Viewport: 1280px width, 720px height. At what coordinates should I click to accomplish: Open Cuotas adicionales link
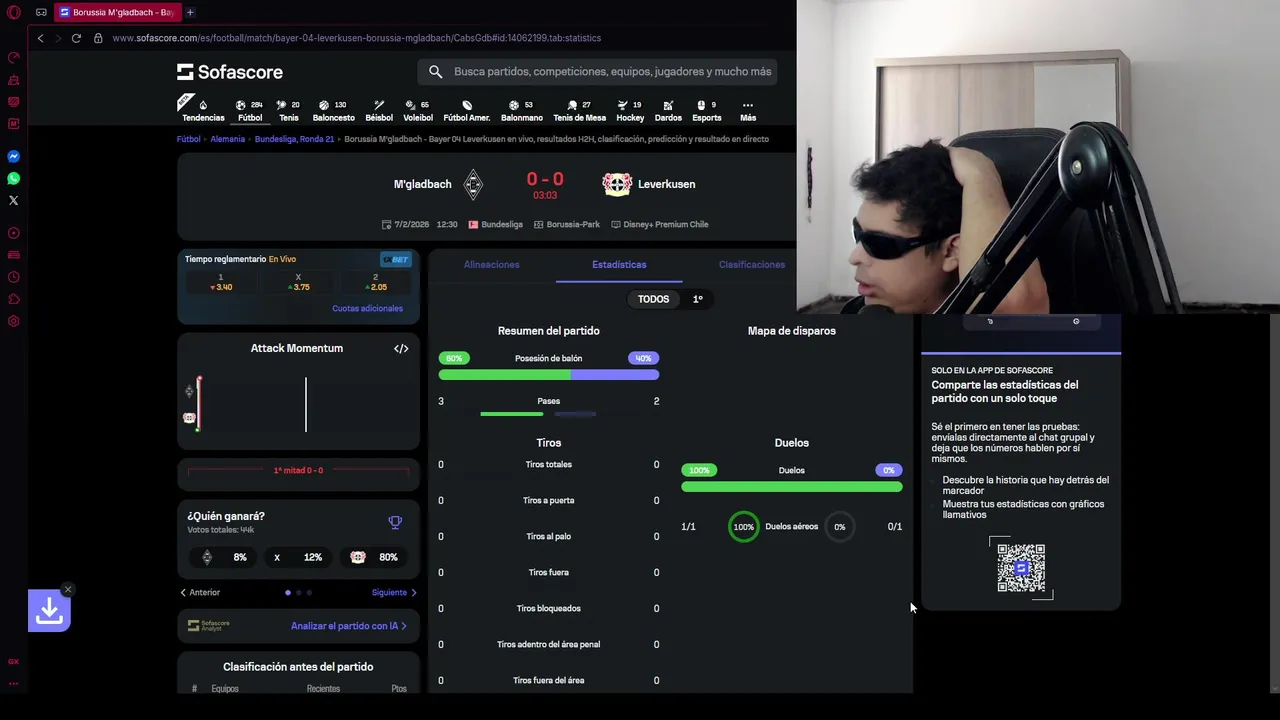pos(367,308)
